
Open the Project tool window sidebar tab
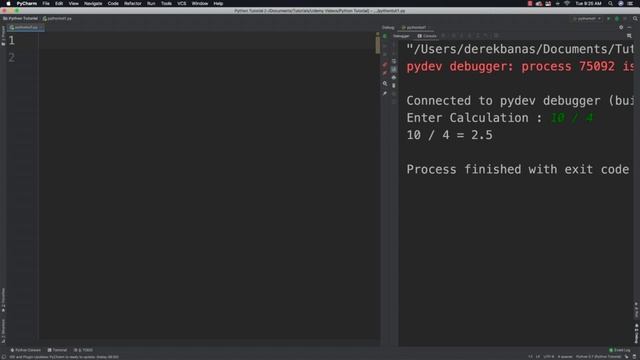coord(3,36)
